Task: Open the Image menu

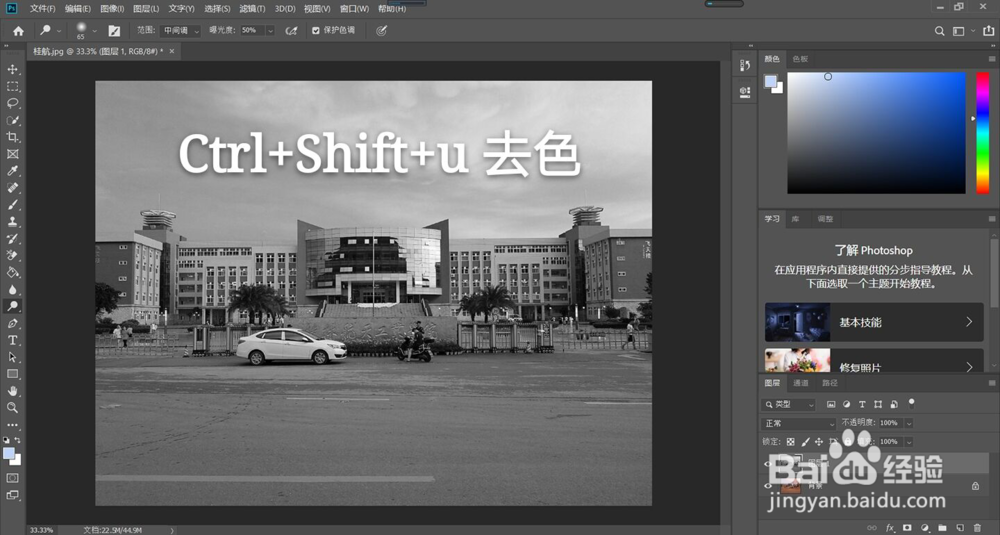Action: pyautogui.click(x=112, y=9)
